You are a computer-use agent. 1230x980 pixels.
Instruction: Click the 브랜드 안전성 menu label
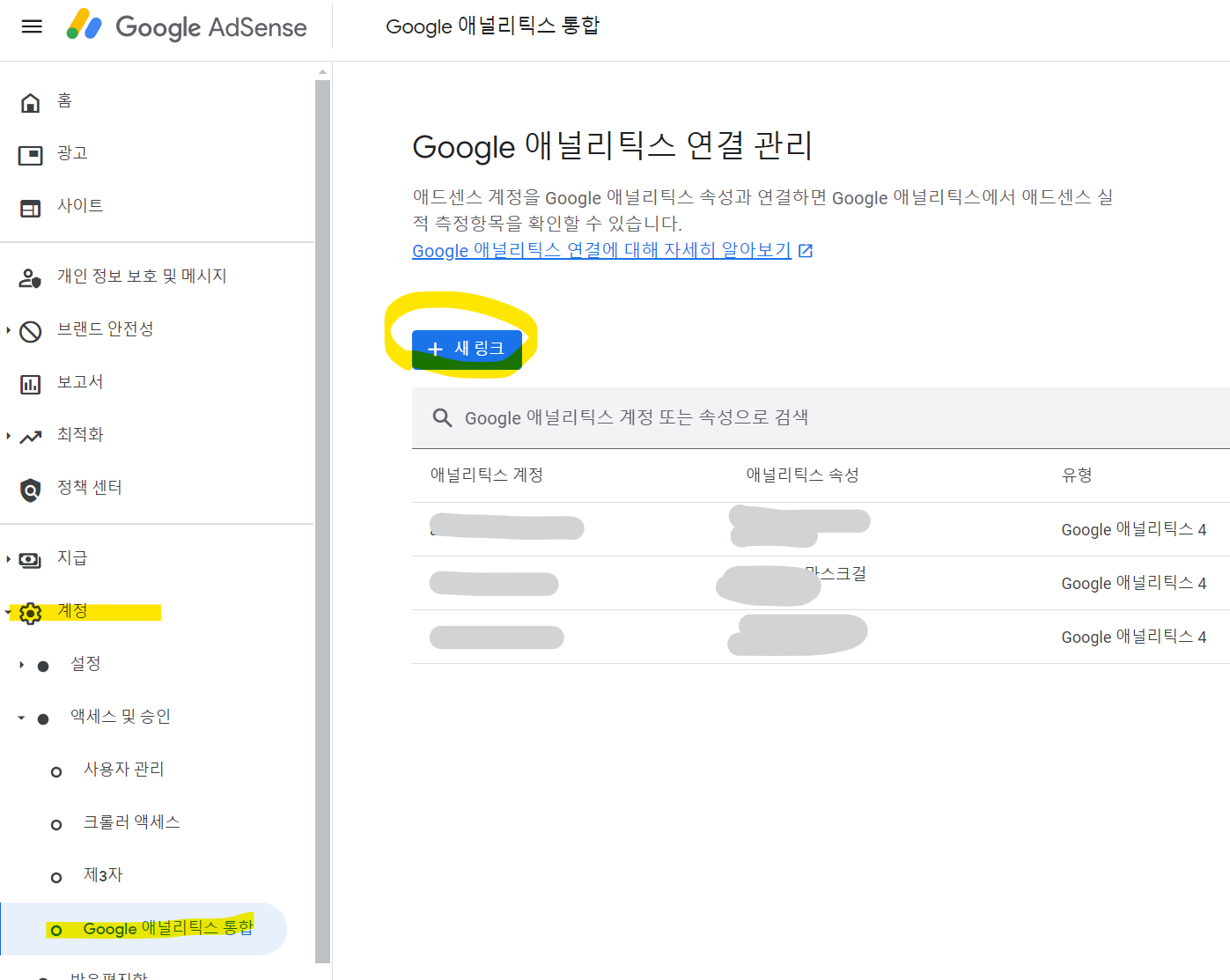click(106, 329)
